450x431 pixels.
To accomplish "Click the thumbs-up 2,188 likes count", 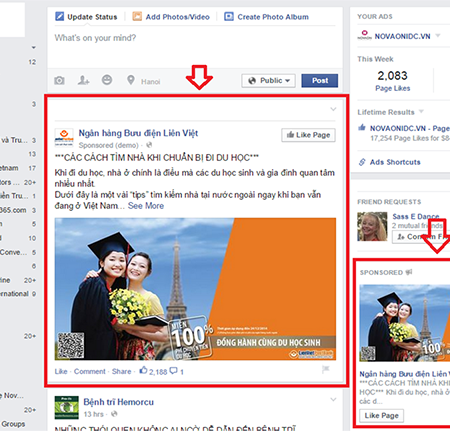I will pyautogui.click(x=153, y=371).
